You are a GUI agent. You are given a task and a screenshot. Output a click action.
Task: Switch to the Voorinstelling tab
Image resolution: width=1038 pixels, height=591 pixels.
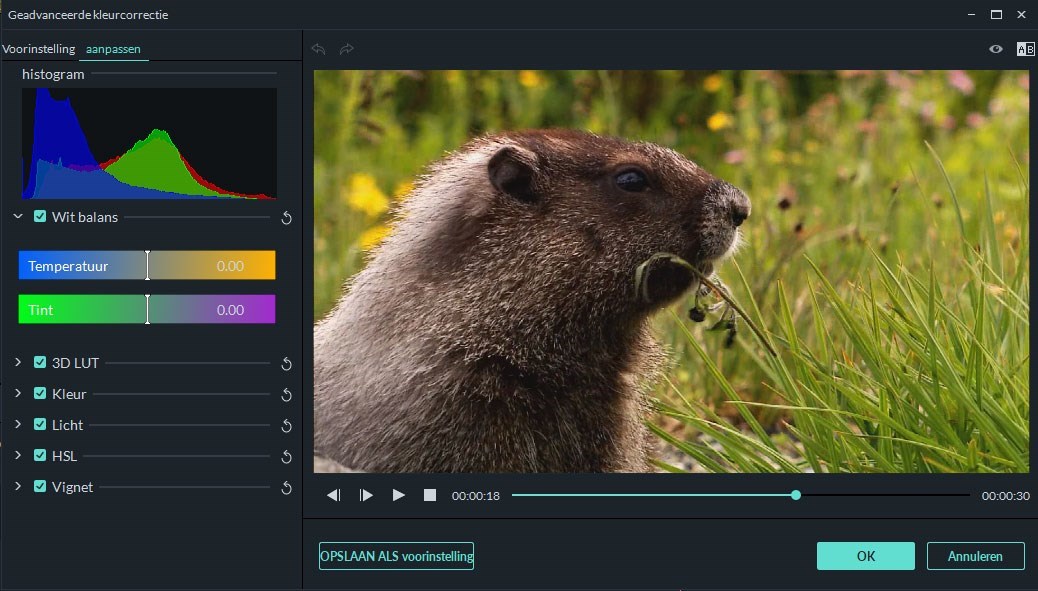(39, 49)
